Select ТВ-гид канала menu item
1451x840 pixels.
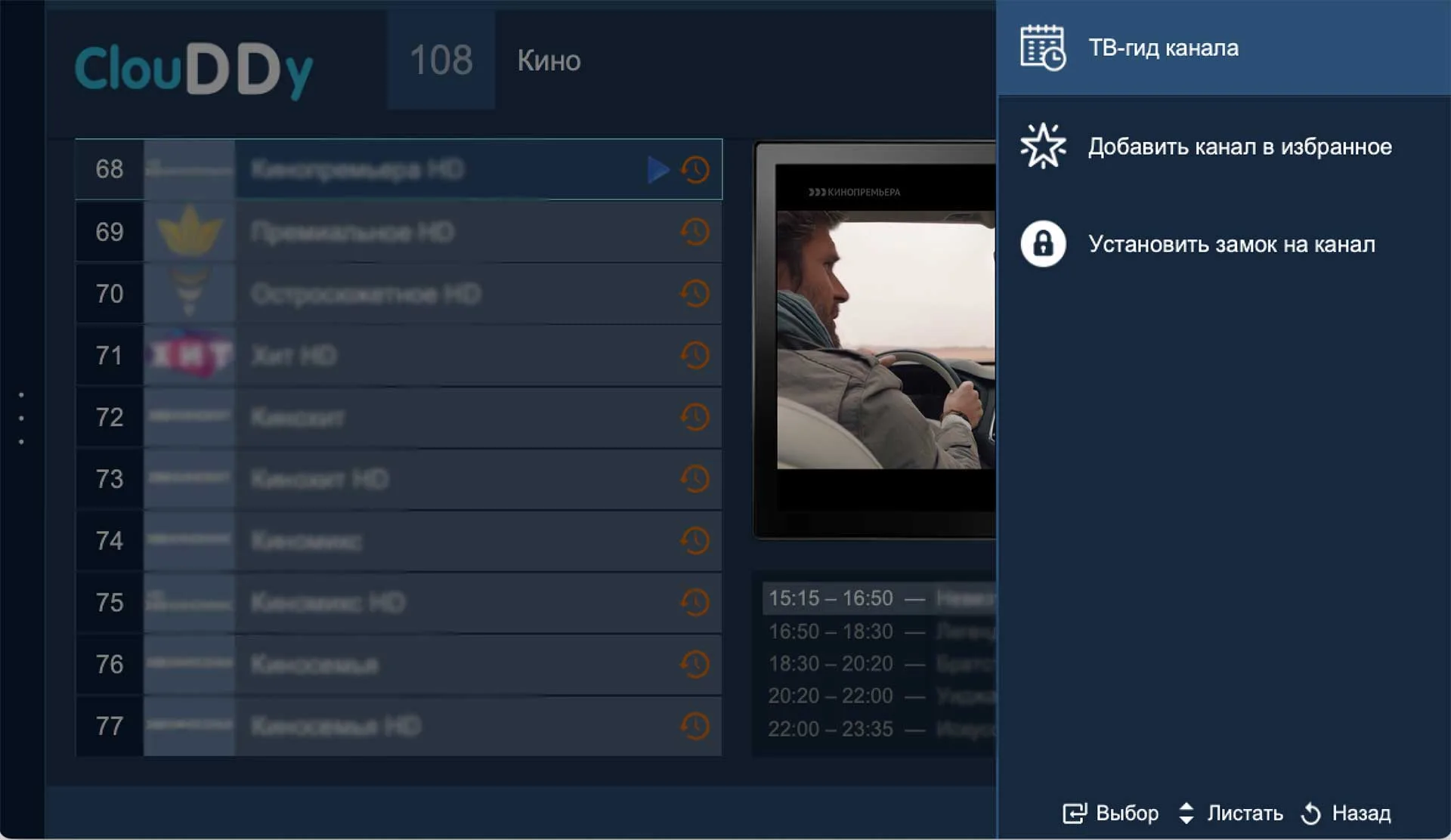click(x=1163, y=48)
